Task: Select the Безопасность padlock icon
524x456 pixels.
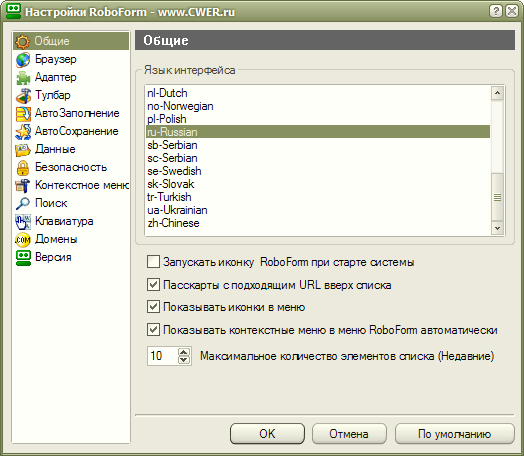Action: [23, 168]
